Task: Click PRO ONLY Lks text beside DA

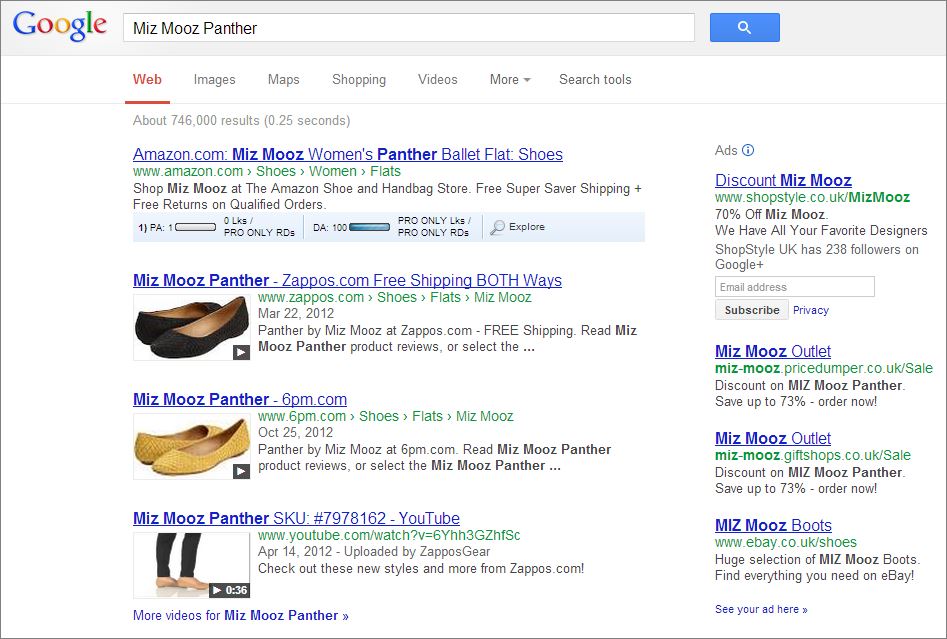Action: pos(434,221)
